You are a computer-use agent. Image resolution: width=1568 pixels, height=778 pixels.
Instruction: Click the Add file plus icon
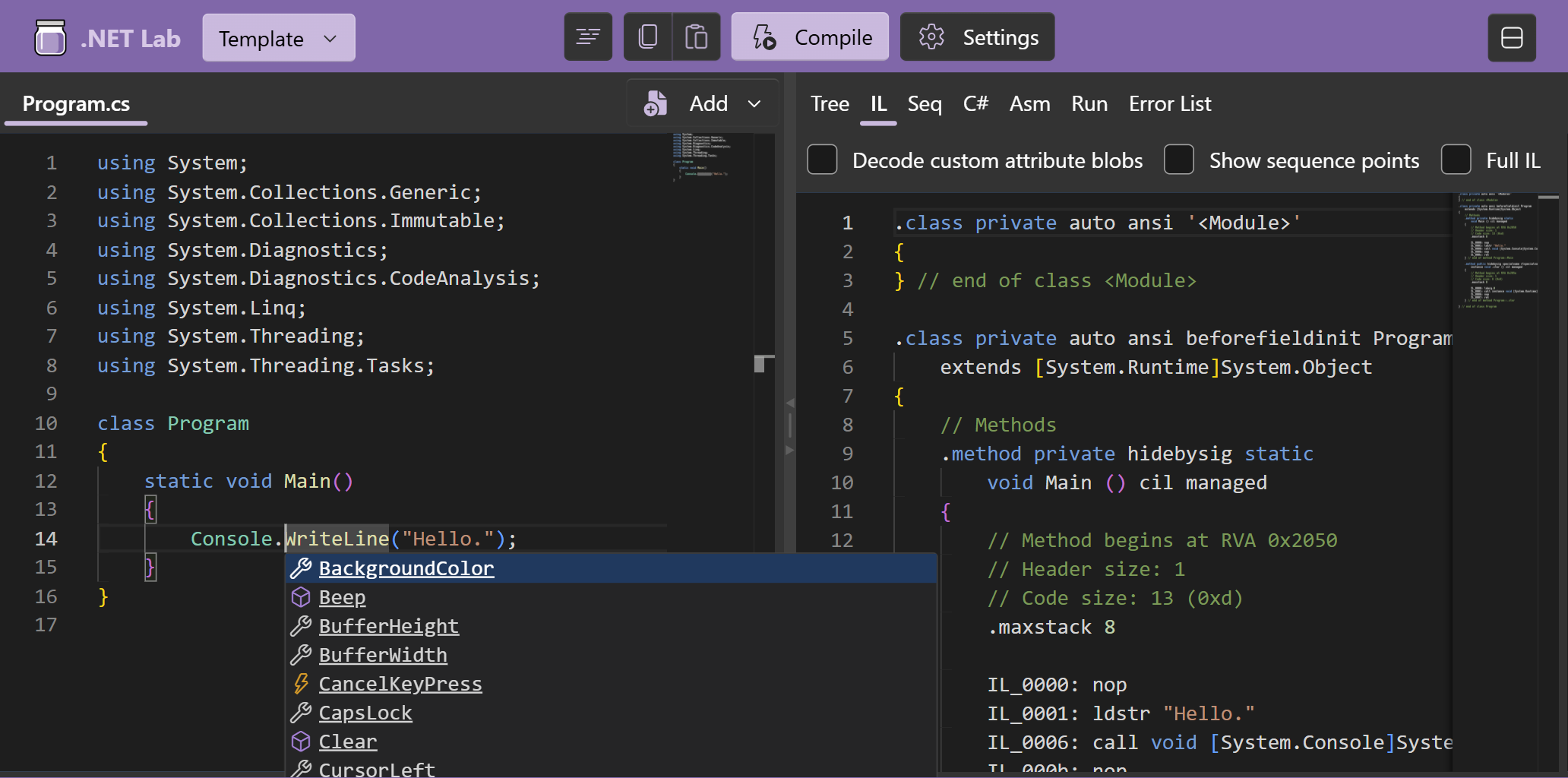pos(655,103)
